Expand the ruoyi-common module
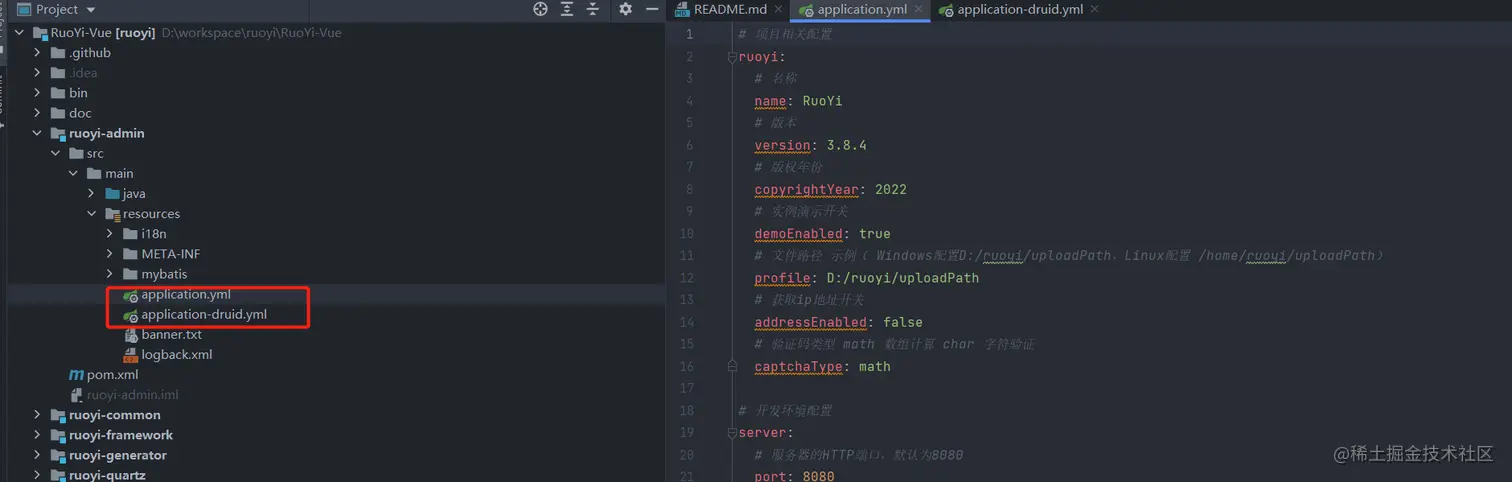This screenshot has height=482, width=1512. 37,415
